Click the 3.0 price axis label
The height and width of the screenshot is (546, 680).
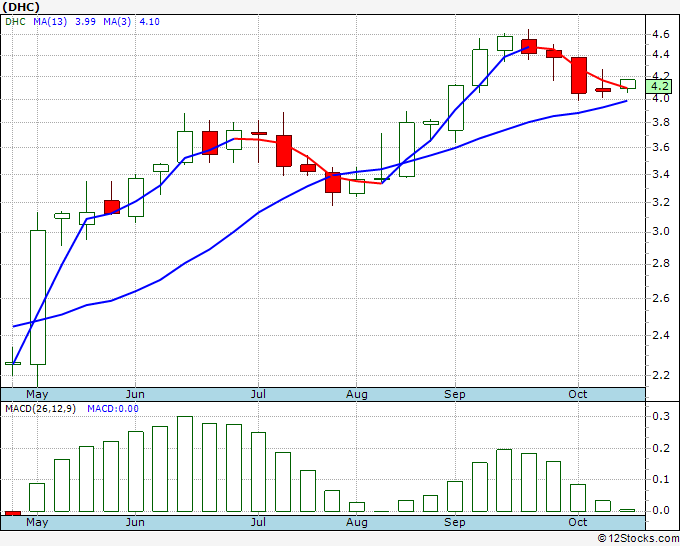(x=660, y=232)
